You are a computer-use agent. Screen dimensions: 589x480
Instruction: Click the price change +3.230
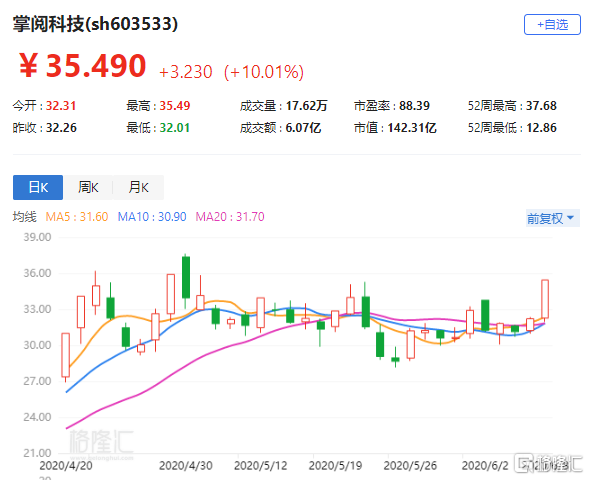186,71
